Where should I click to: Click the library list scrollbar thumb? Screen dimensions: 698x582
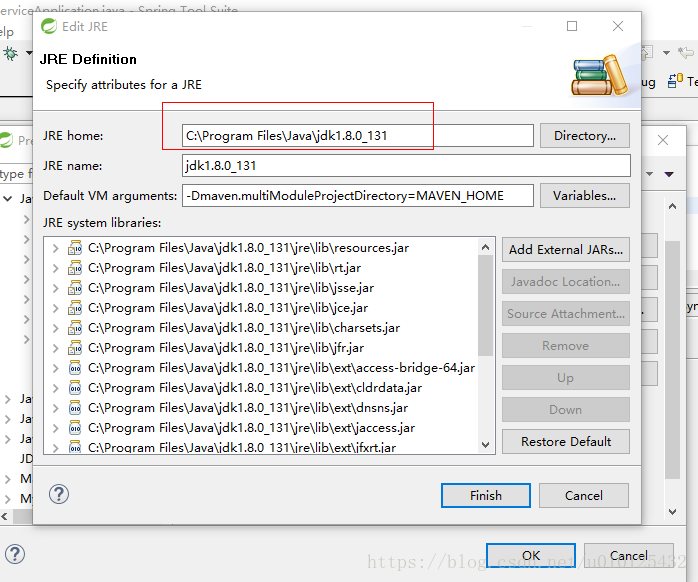(485, 305)
